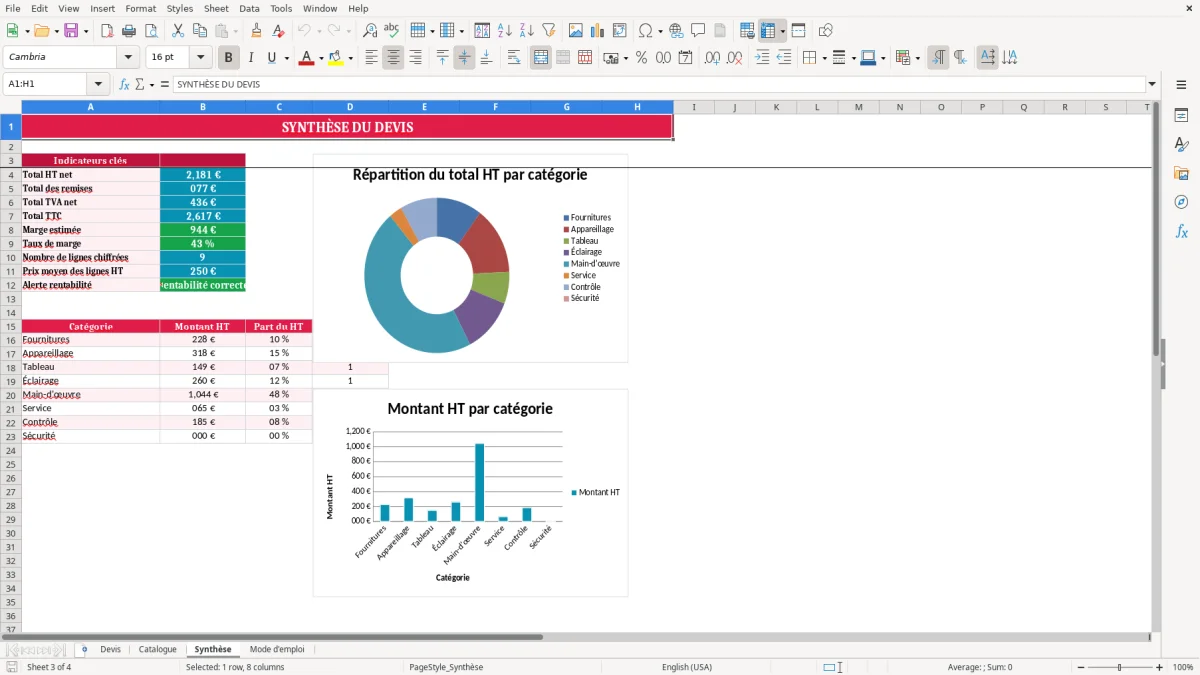Click the Sort Descending icon
Image resolution: width=1200 pixels, height=675 pixels.
tap(526, 31)
